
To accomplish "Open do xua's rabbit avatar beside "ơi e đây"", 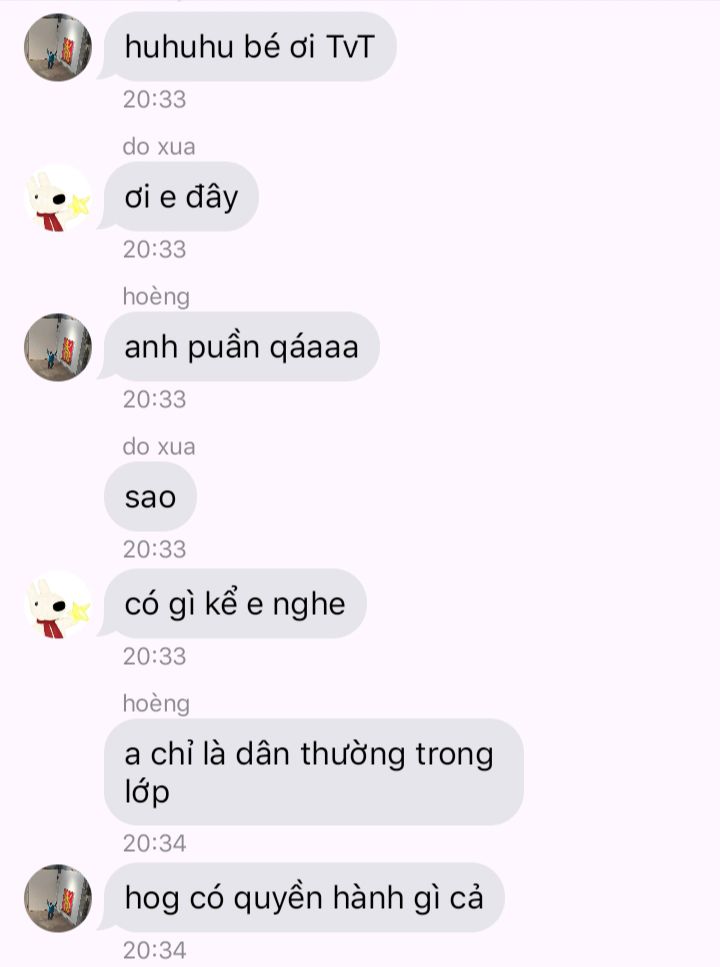I will [x=58, y=197].
